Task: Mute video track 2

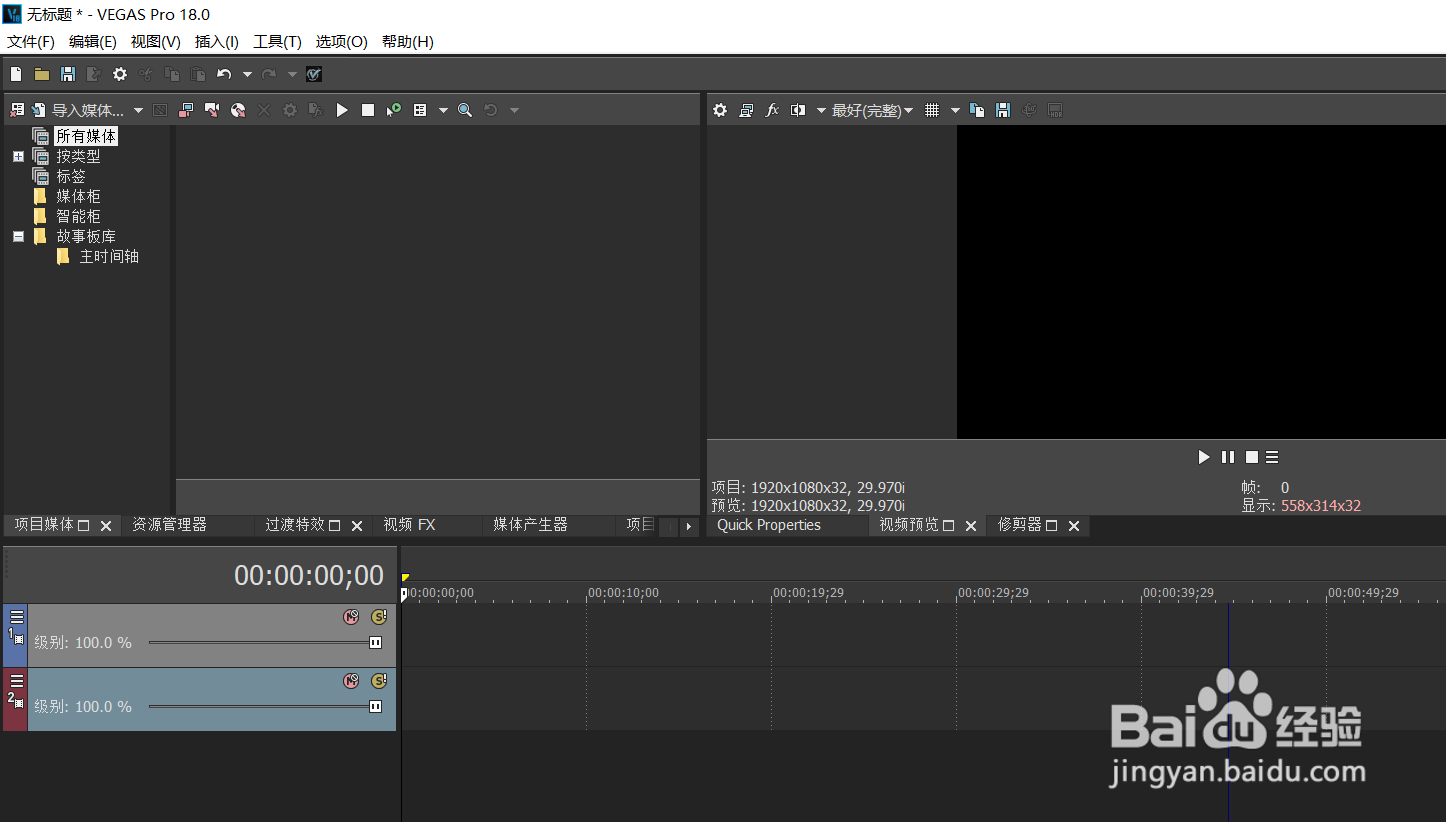Action: point(351,681)
